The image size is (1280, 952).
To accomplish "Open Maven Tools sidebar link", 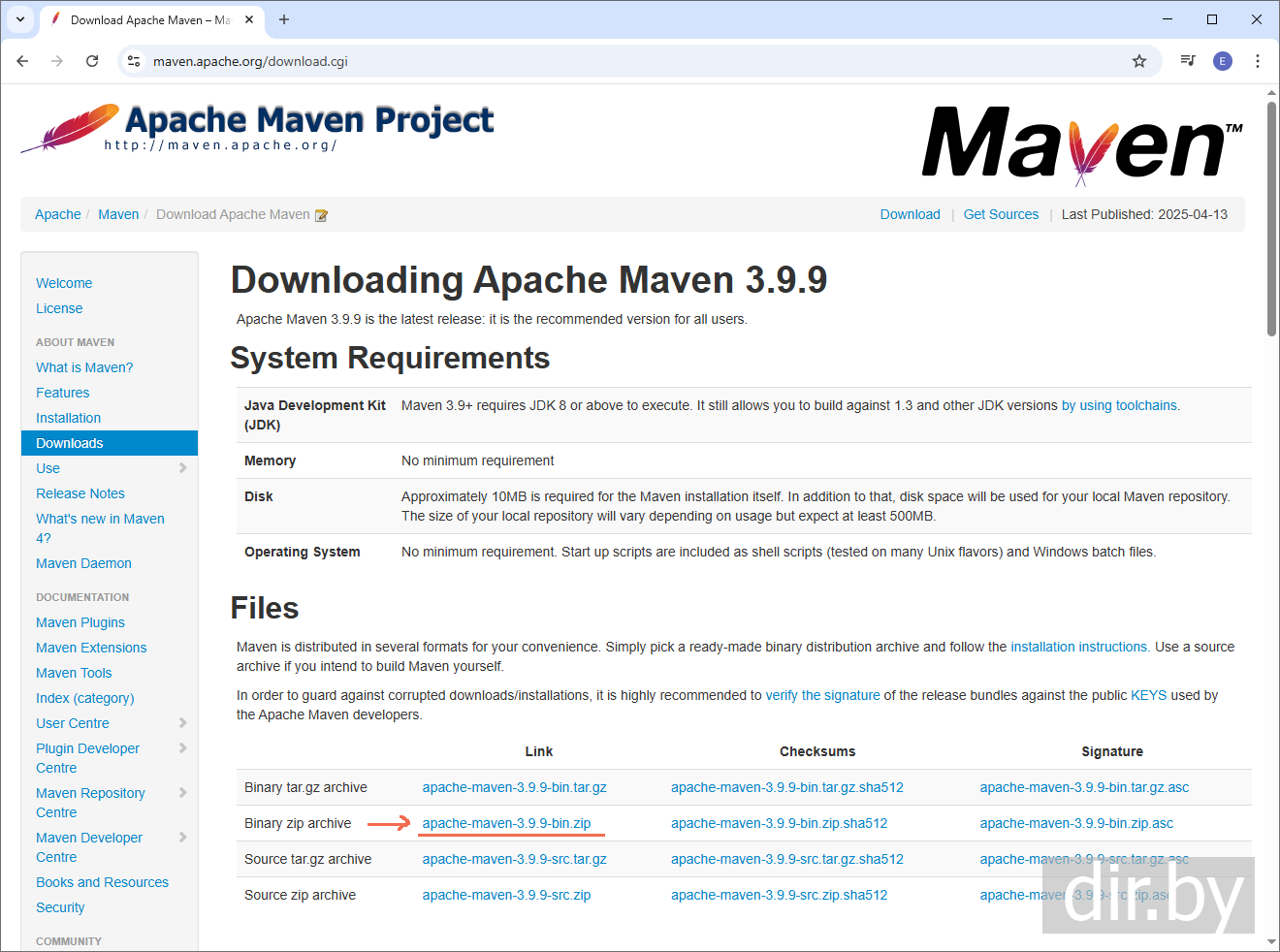I will pyautogui.click(x=74, y=673).
